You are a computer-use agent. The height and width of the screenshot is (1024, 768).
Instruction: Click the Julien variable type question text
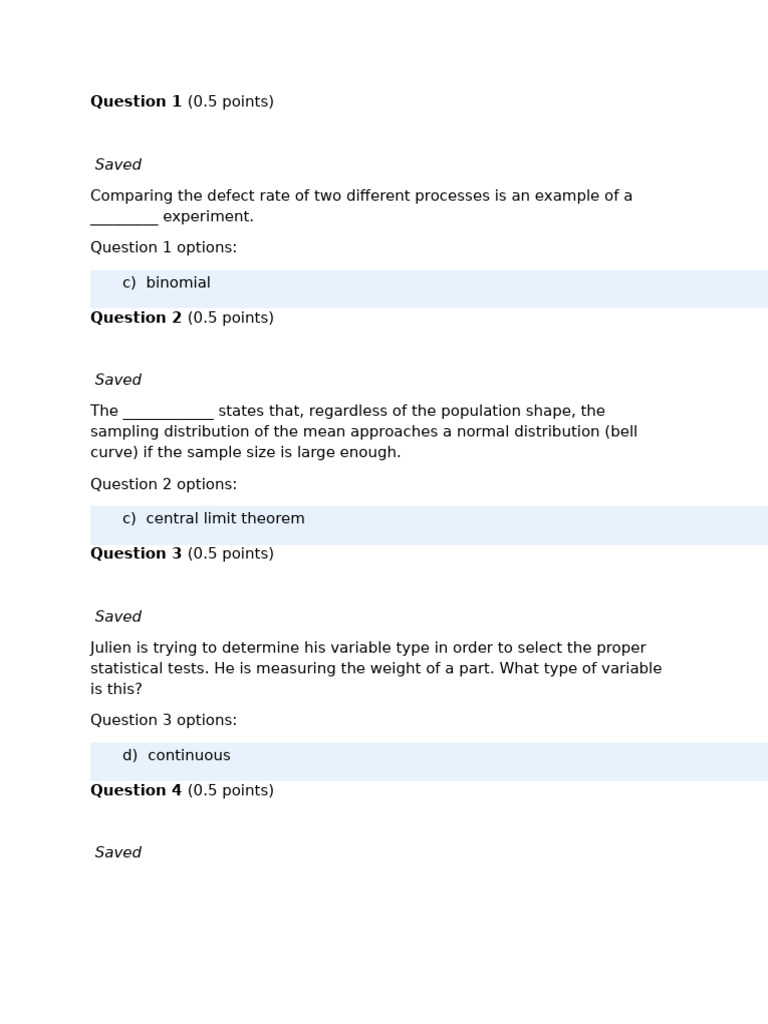click(x=376, y=668)
